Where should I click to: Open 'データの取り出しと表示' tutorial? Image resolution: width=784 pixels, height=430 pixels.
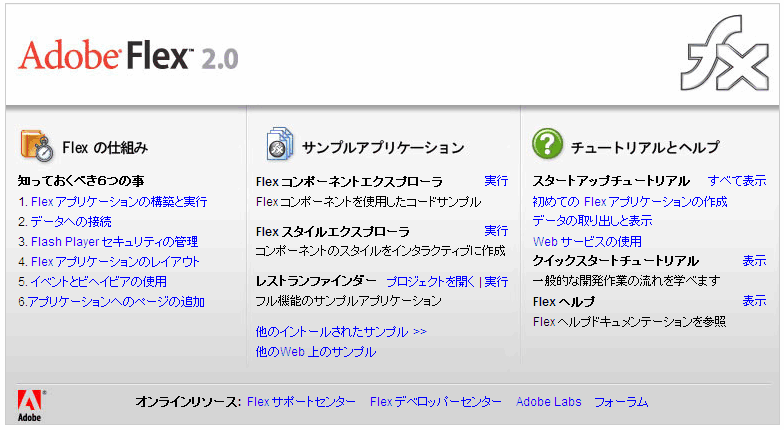coord(592,220)
